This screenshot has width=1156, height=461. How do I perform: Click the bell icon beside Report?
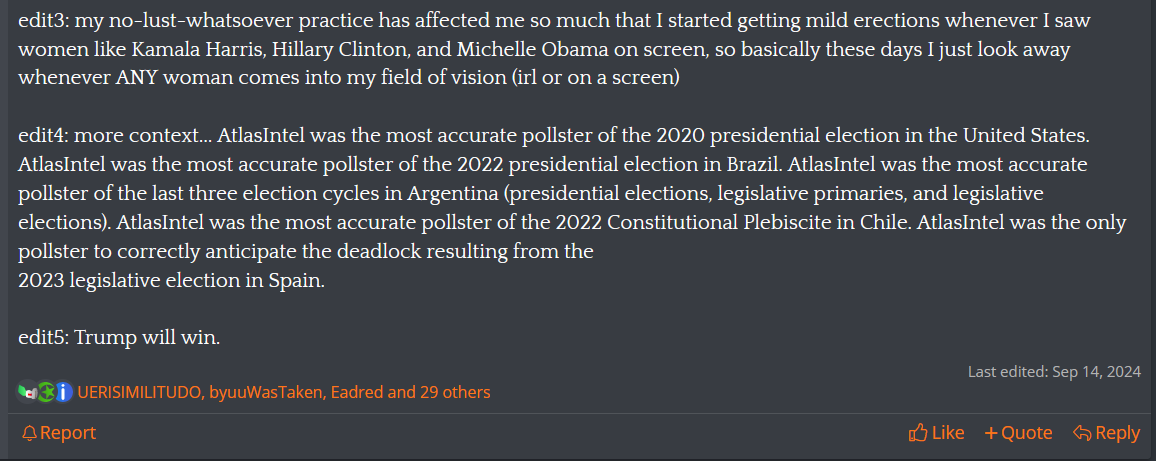pos(29,433)
